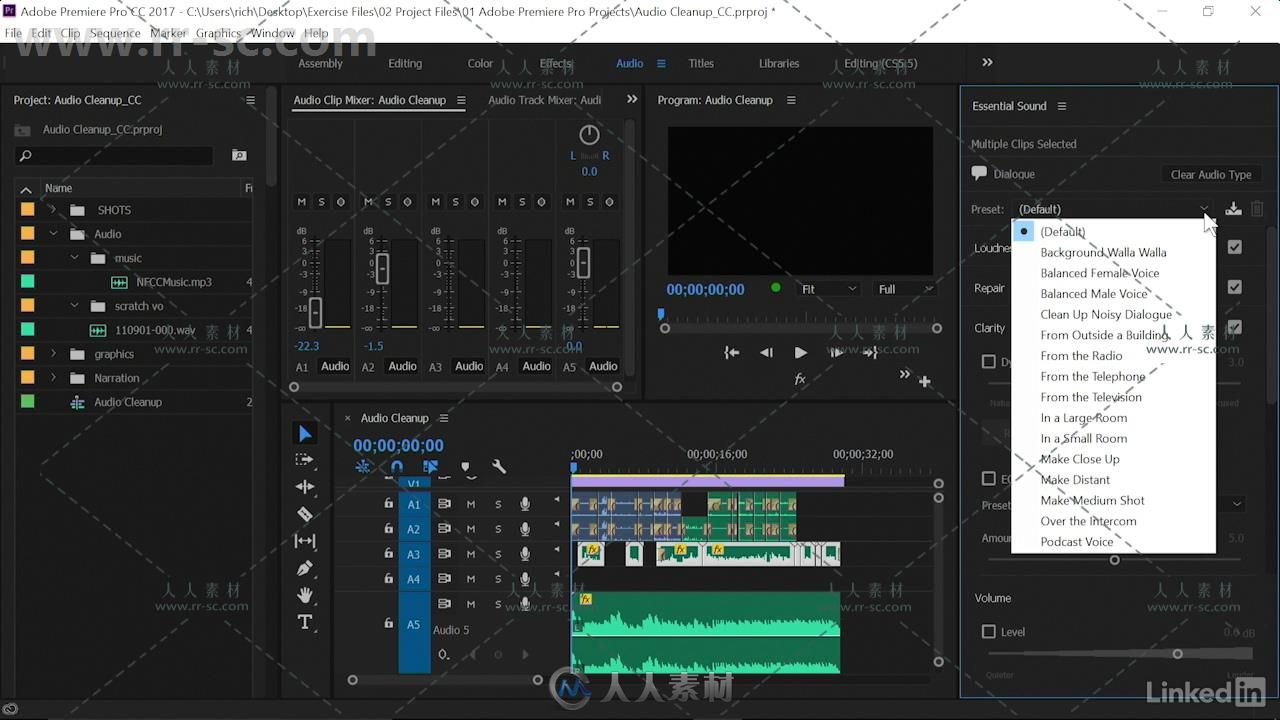Toggle Linked Selection in timeline
The height and width of the screenshot is (720, 1280).
tap(430, 467)
